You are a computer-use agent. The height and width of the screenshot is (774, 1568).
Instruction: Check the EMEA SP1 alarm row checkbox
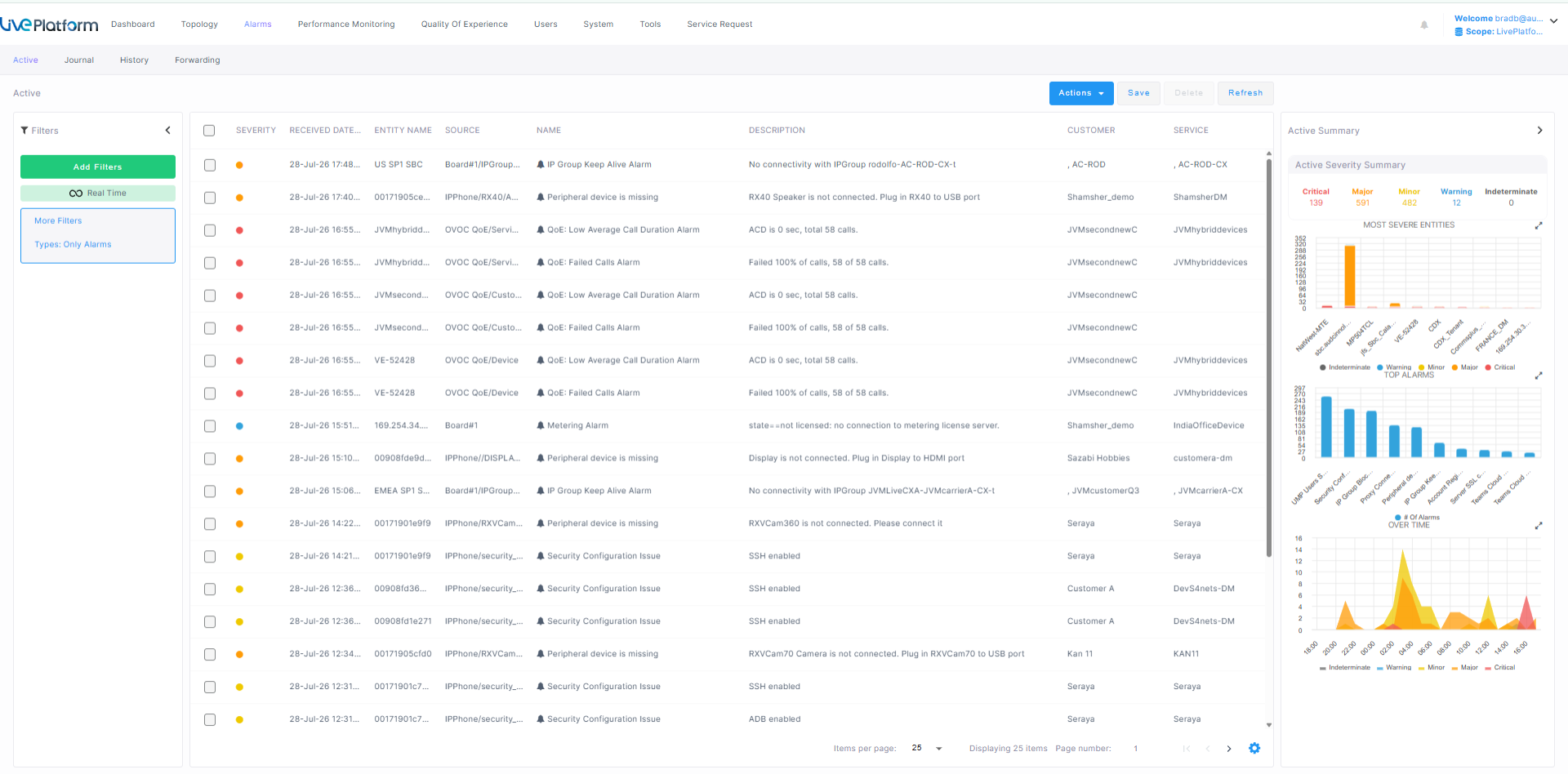pos(210,492)
